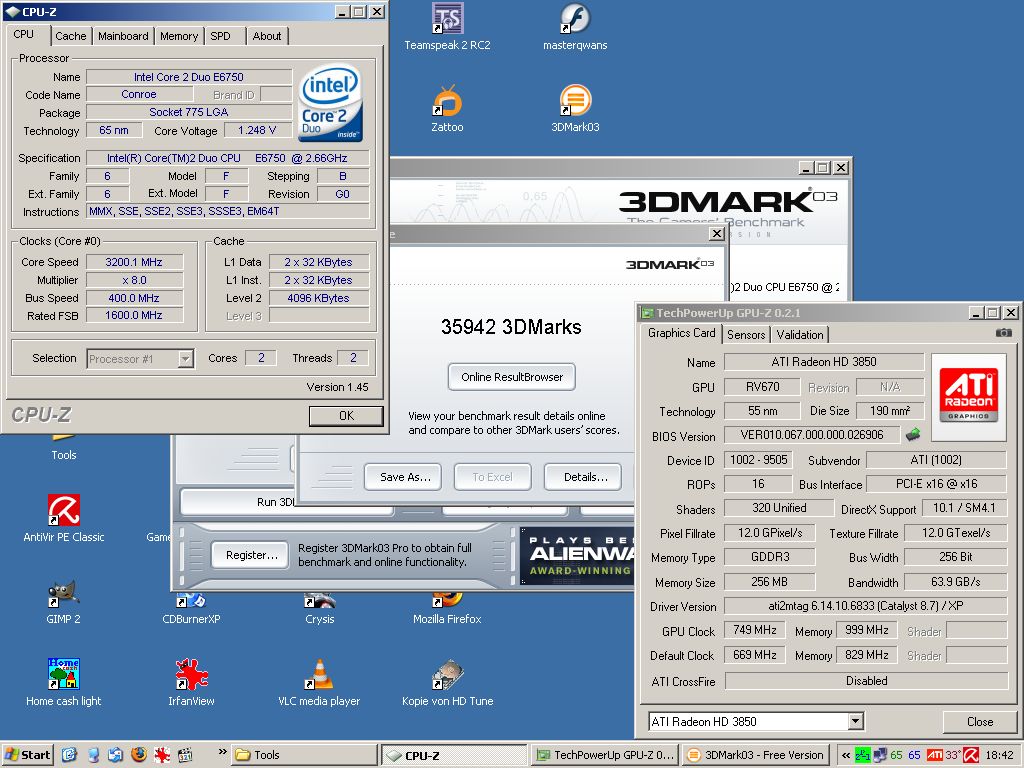
Task: Switch to the SPD tab in CPU-Z
Action: click(221, 36)
